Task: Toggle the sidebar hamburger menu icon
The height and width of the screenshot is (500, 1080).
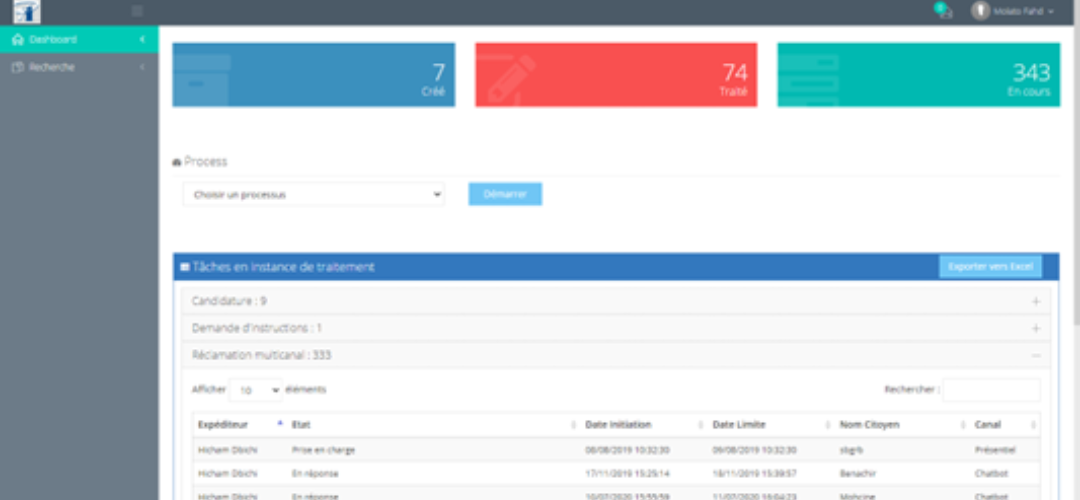Action: click(x=137, y=11)
